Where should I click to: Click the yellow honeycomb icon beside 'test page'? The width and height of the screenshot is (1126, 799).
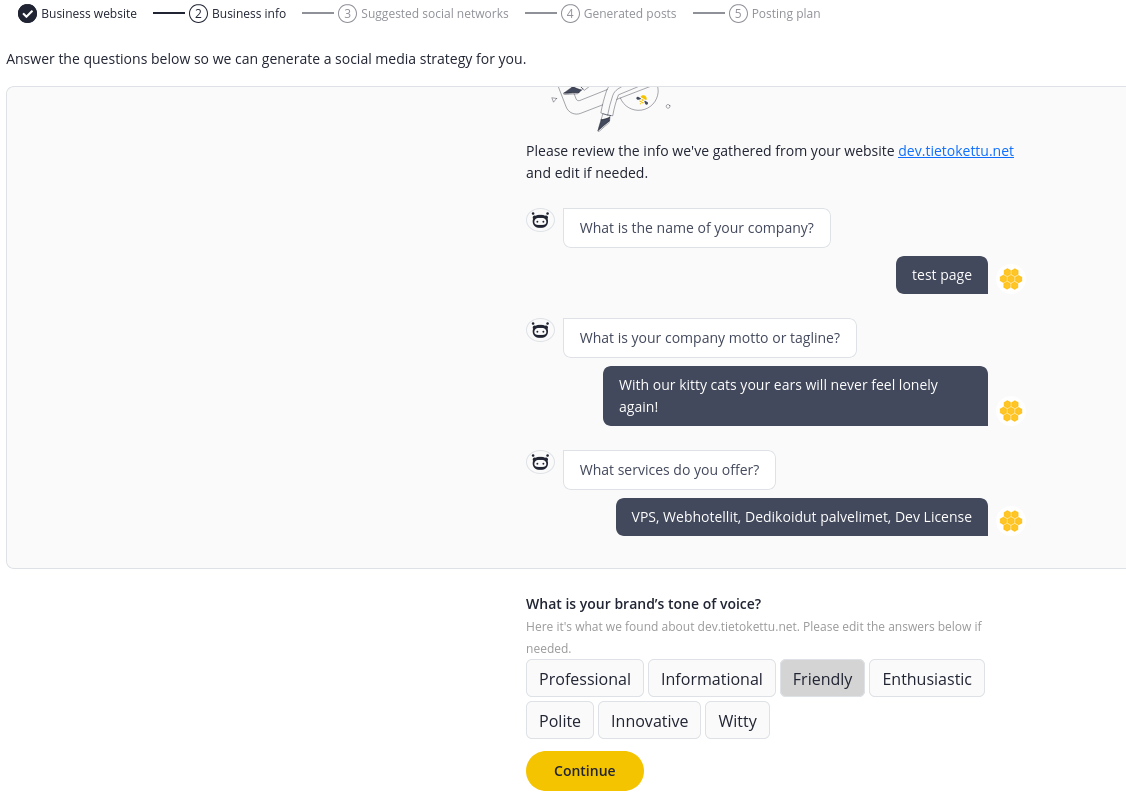[x=1011, y=279]
